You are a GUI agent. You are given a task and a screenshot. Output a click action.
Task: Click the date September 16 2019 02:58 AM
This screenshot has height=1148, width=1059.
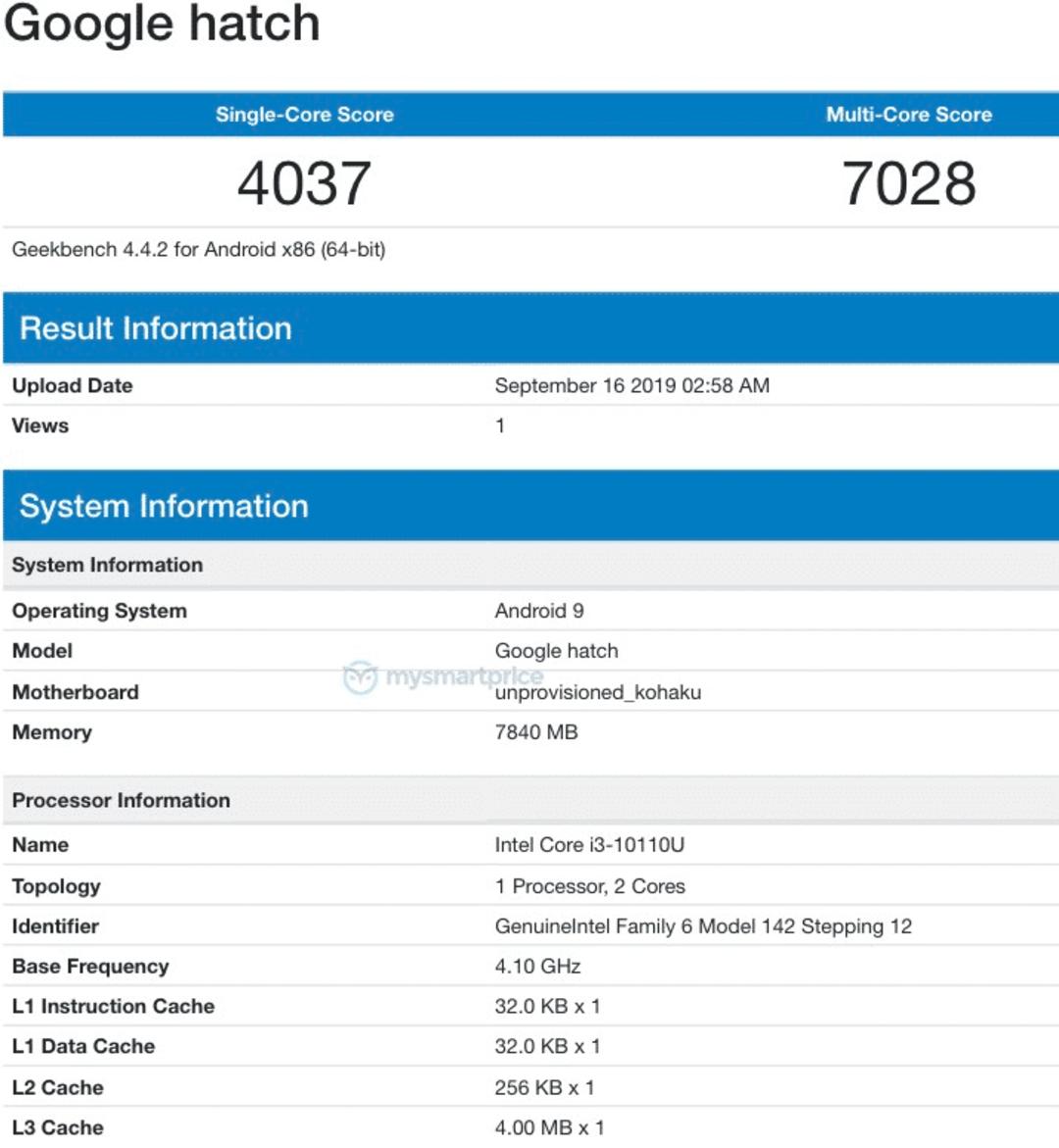632,386
